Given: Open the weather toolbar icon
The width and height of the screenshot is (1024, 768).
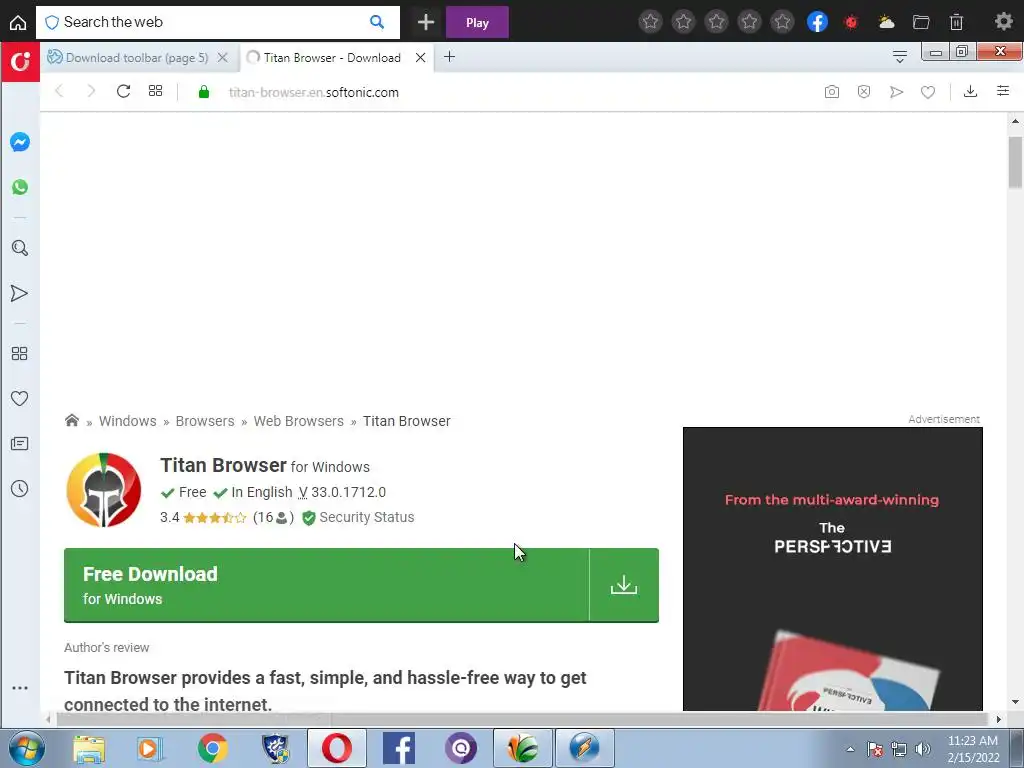Looking at the screenshot, I should pos(886,22).
